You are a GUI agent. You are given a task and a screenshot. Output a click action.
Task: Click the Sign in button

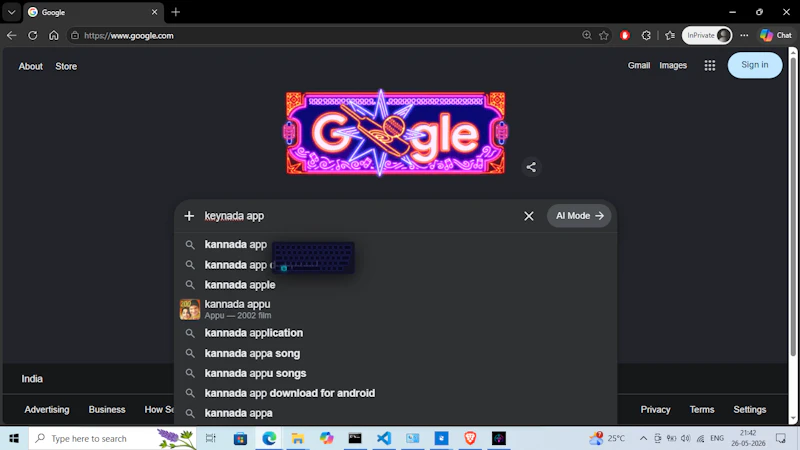(x=755, y=65)
